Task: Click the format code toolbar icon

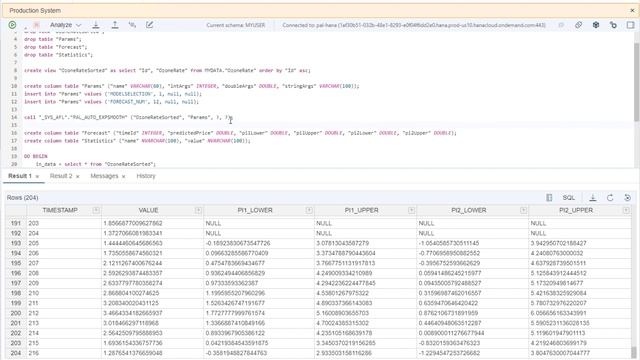Action: click(x=132, y=25)
